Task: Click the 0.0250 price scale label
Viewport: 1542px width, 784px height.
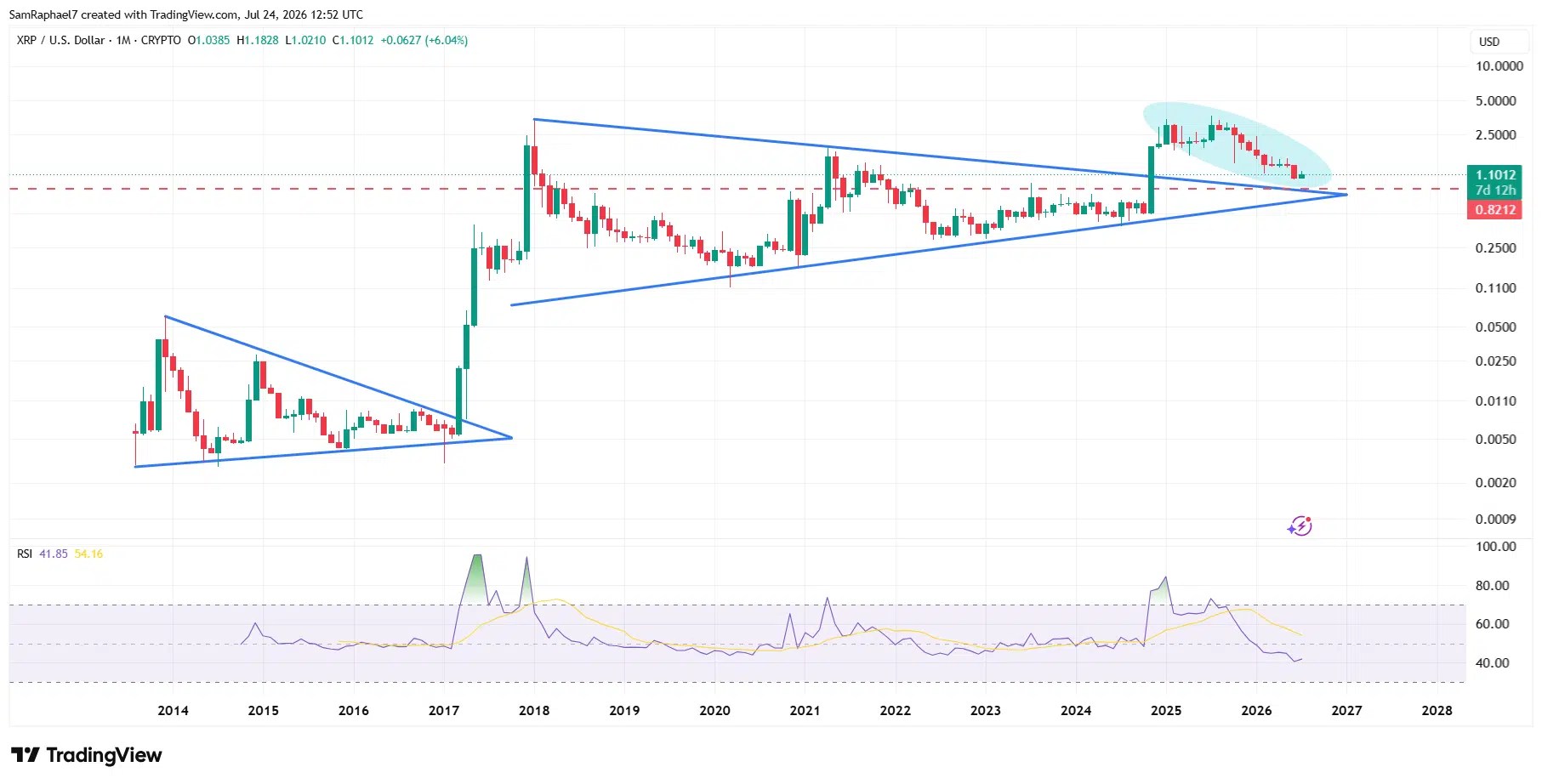Action: coord(1495,361)
